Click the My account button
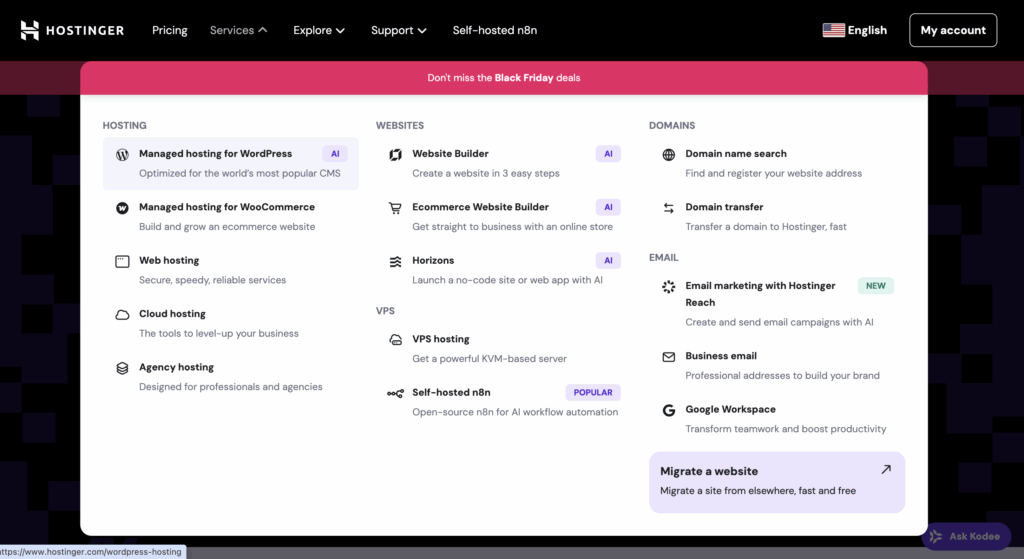Screen dimensions: 1024x559 pos(952,30)
